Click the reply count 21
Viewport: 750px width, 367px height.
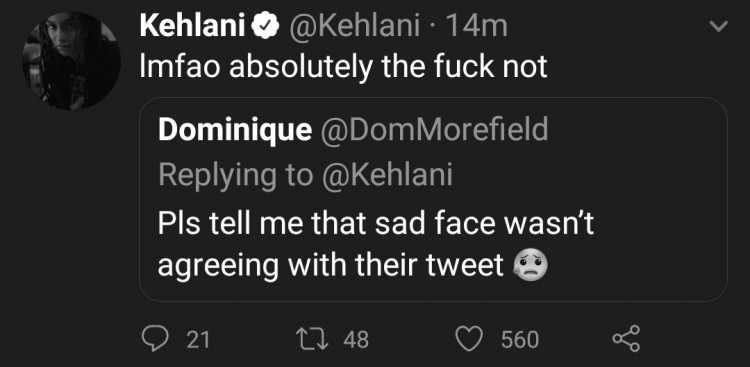pos(198,340)
